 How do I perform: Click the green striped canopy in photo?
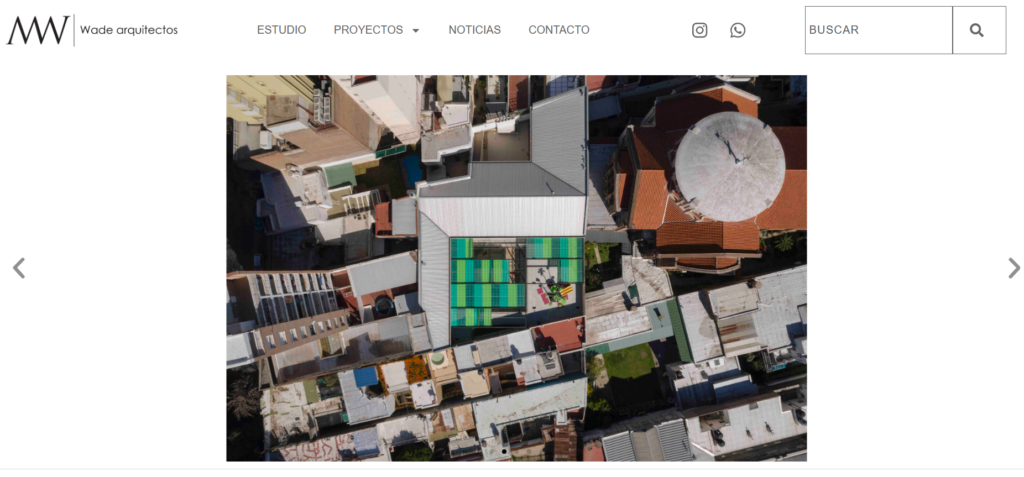(x=487, y=282)
